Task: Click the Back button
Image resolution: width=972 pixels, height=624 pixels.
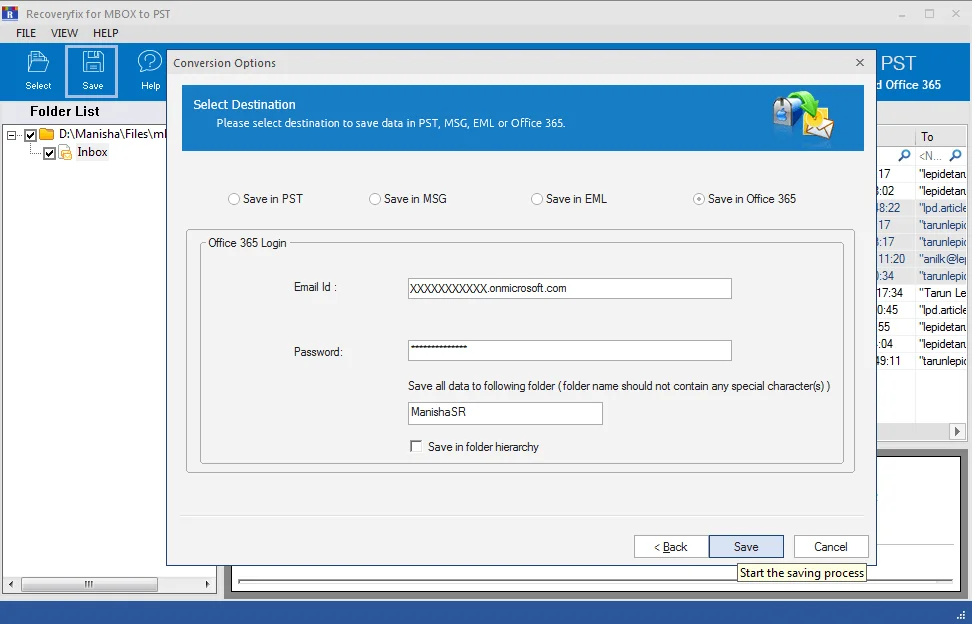Action: pyautogui.click(x=671, y=547)
